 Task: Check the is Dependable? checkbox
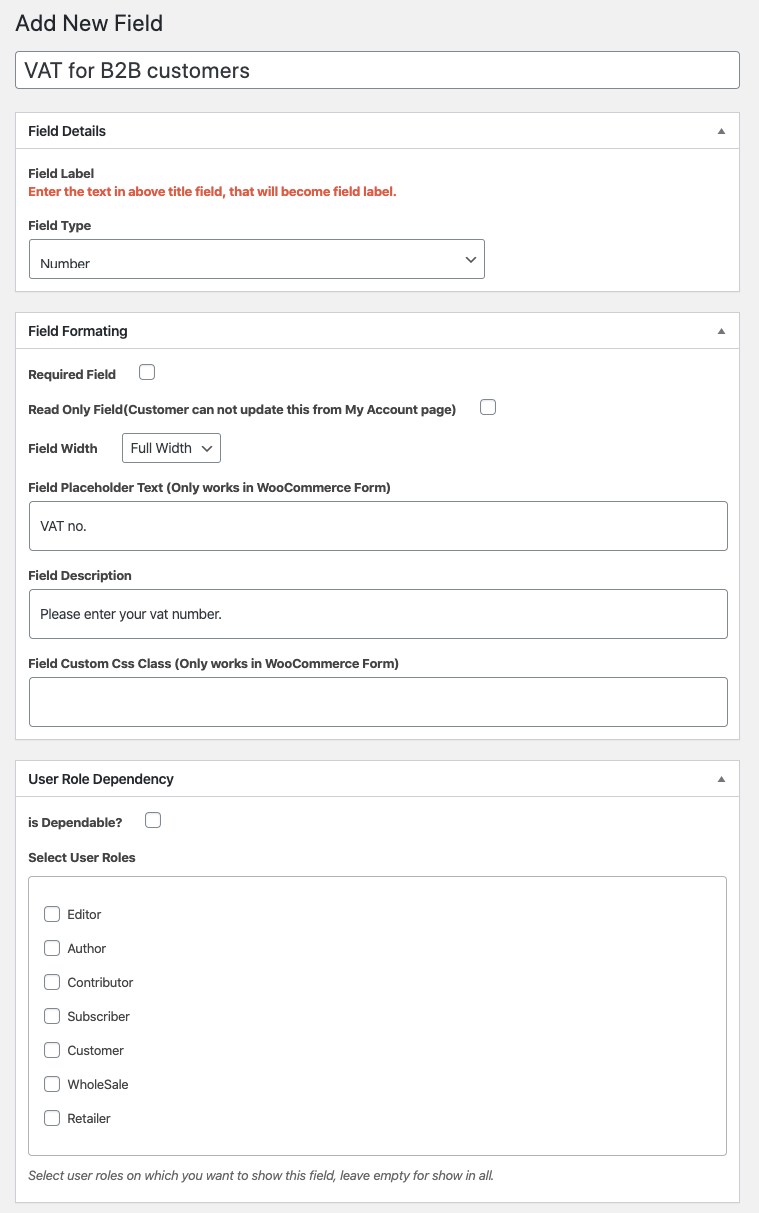153,821
